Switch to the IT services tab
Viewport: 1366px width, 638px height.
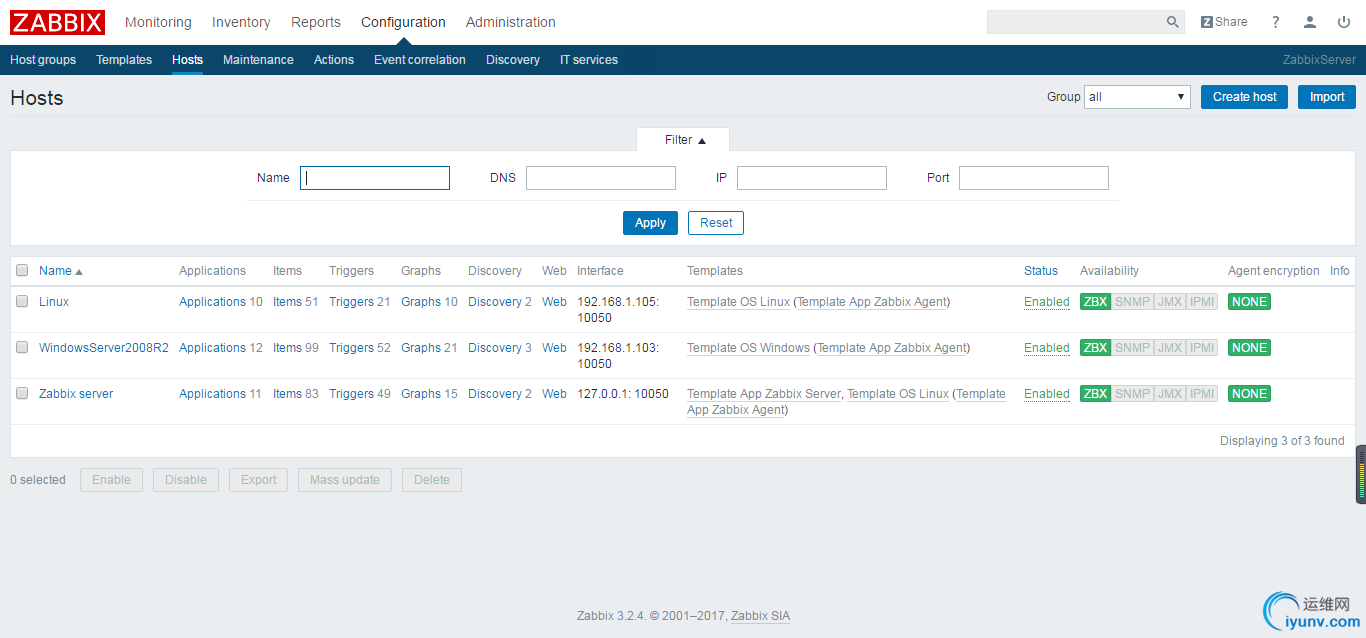point(589,60)
